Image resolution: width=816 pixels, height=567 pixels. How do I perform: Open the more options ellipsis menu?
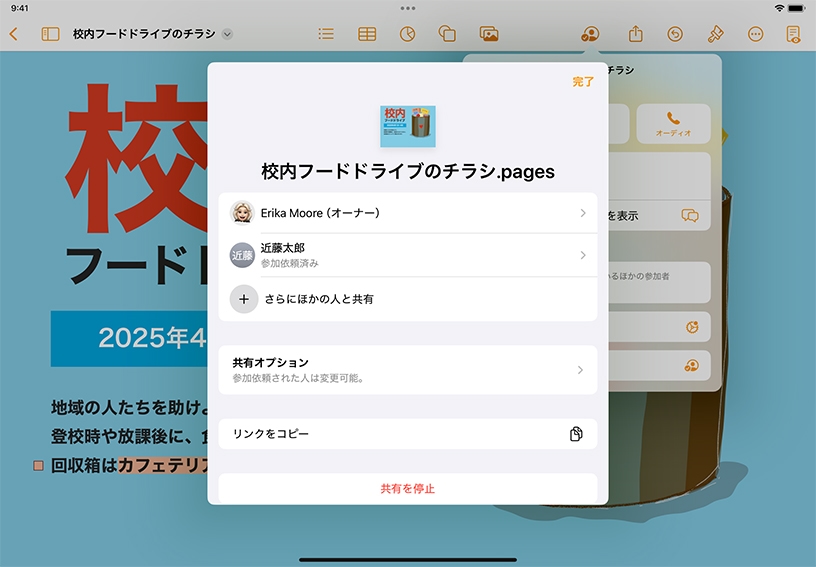pos(755,34)
